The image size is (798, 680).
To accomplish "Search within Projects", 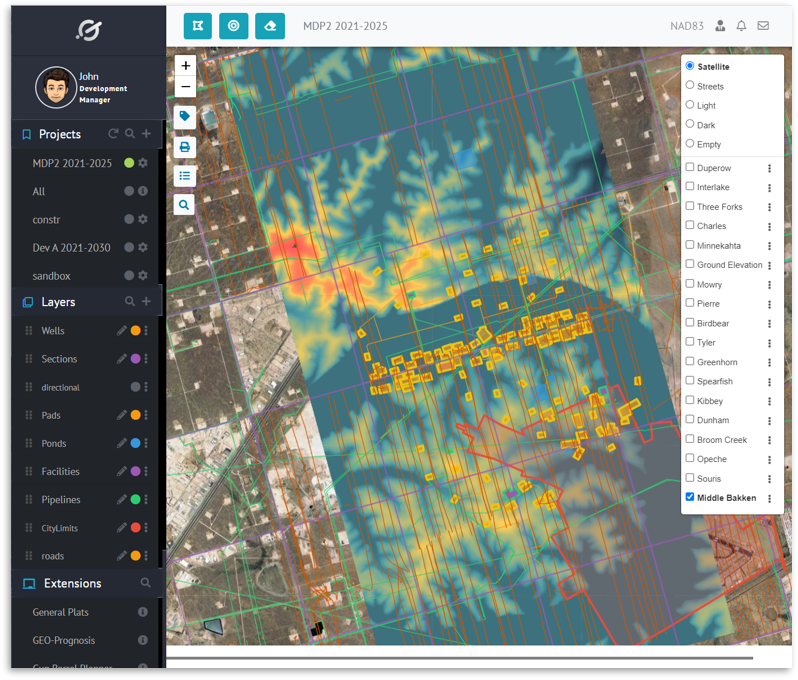I will click(130, 133).
